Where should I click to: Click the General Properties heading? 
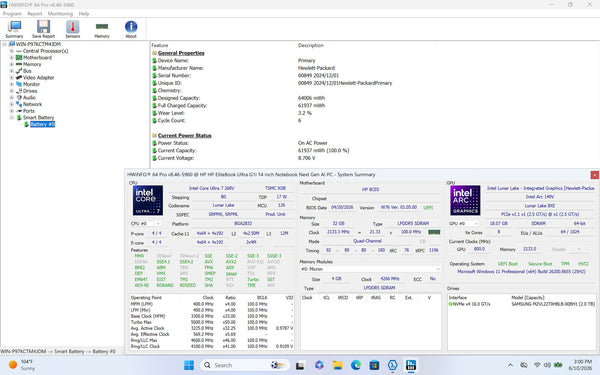pyautogui.click(x=181, y=53)
